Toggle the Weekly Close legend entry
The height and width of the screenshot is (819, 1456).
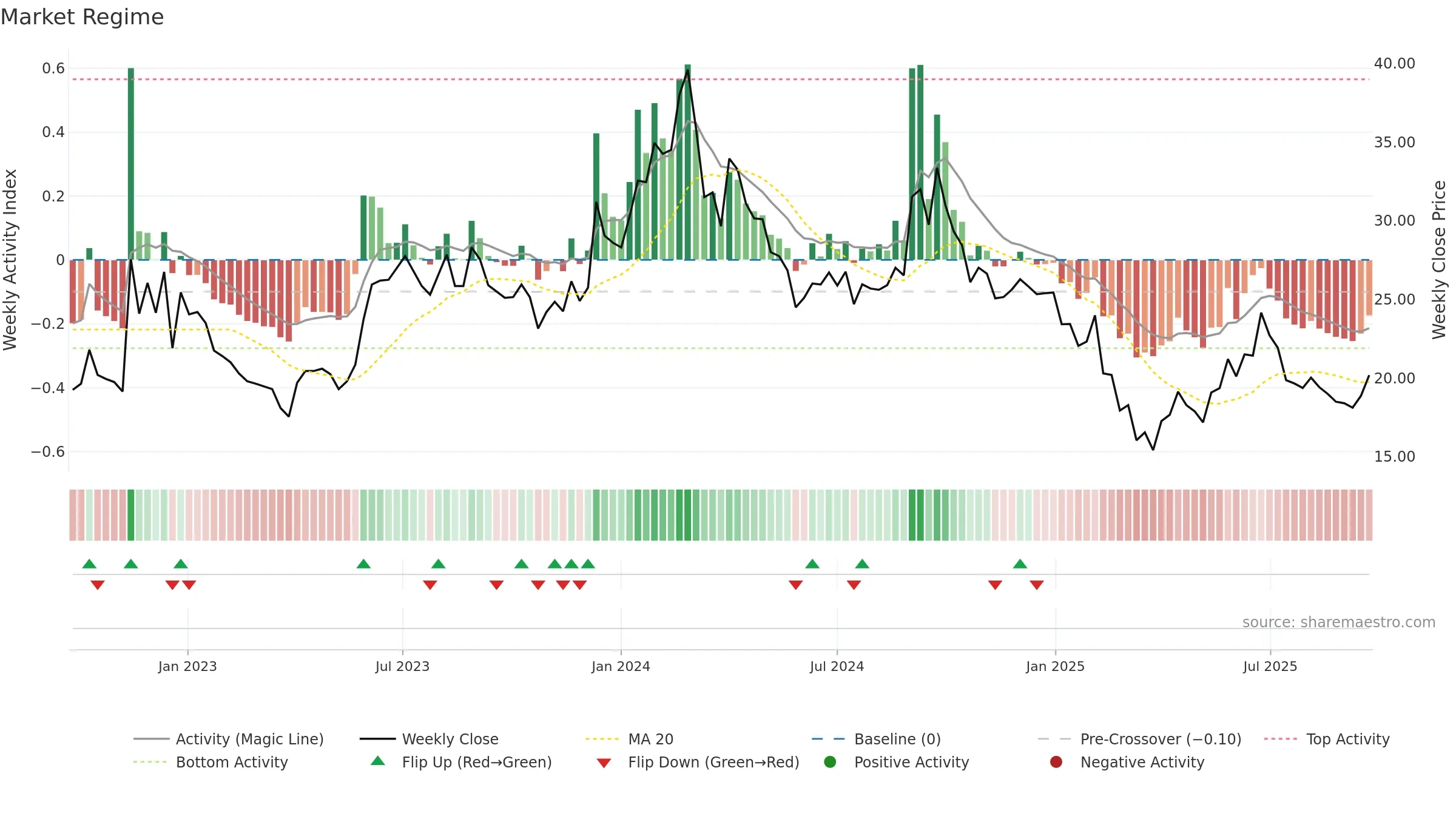pos(429,739)
